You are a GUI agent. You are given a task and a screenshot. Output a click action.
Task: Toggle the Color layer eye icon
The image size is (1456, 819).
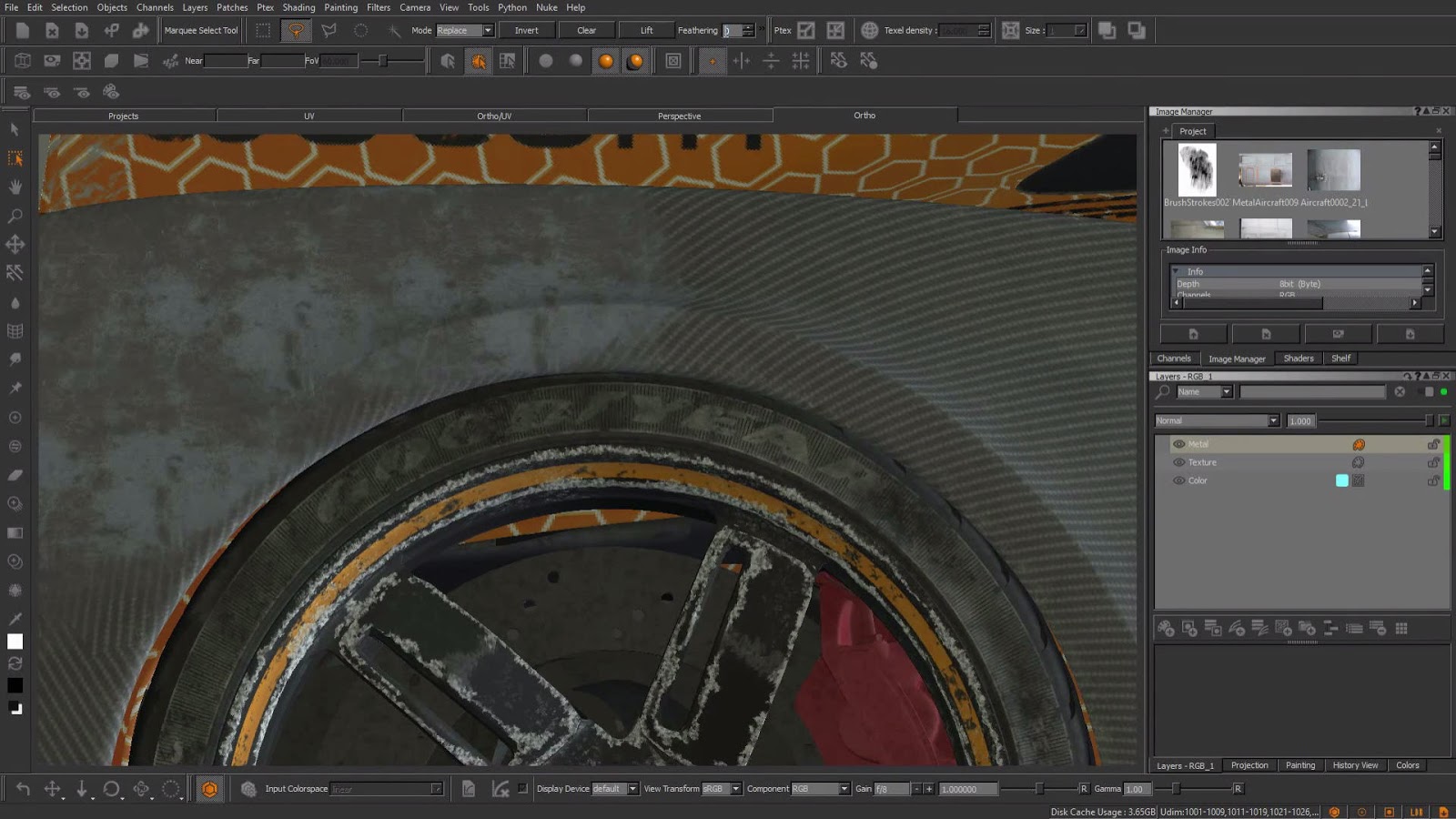point(1179,480)
